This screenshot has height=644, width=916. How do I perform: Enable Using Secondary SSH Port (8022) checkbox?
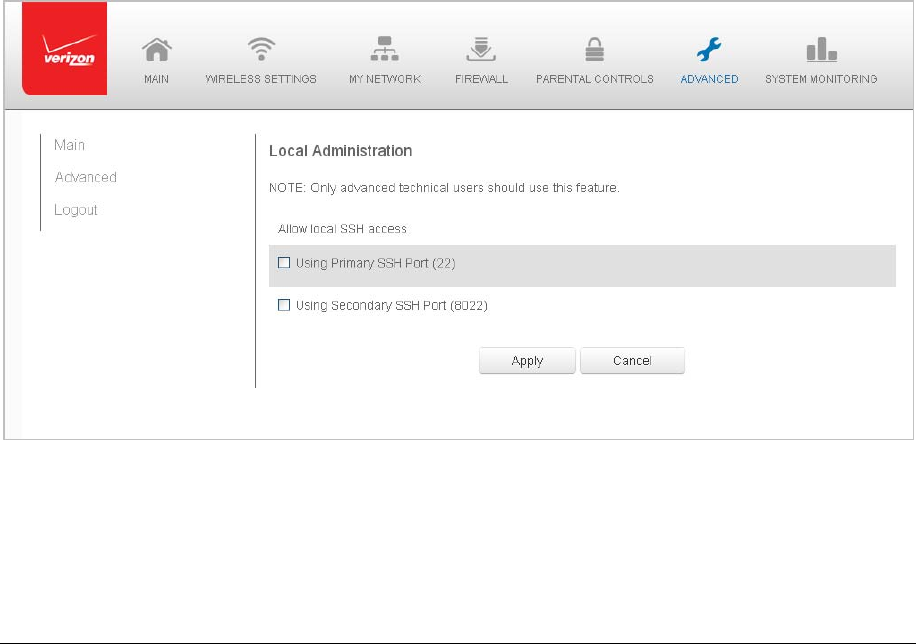click(284, 305)
